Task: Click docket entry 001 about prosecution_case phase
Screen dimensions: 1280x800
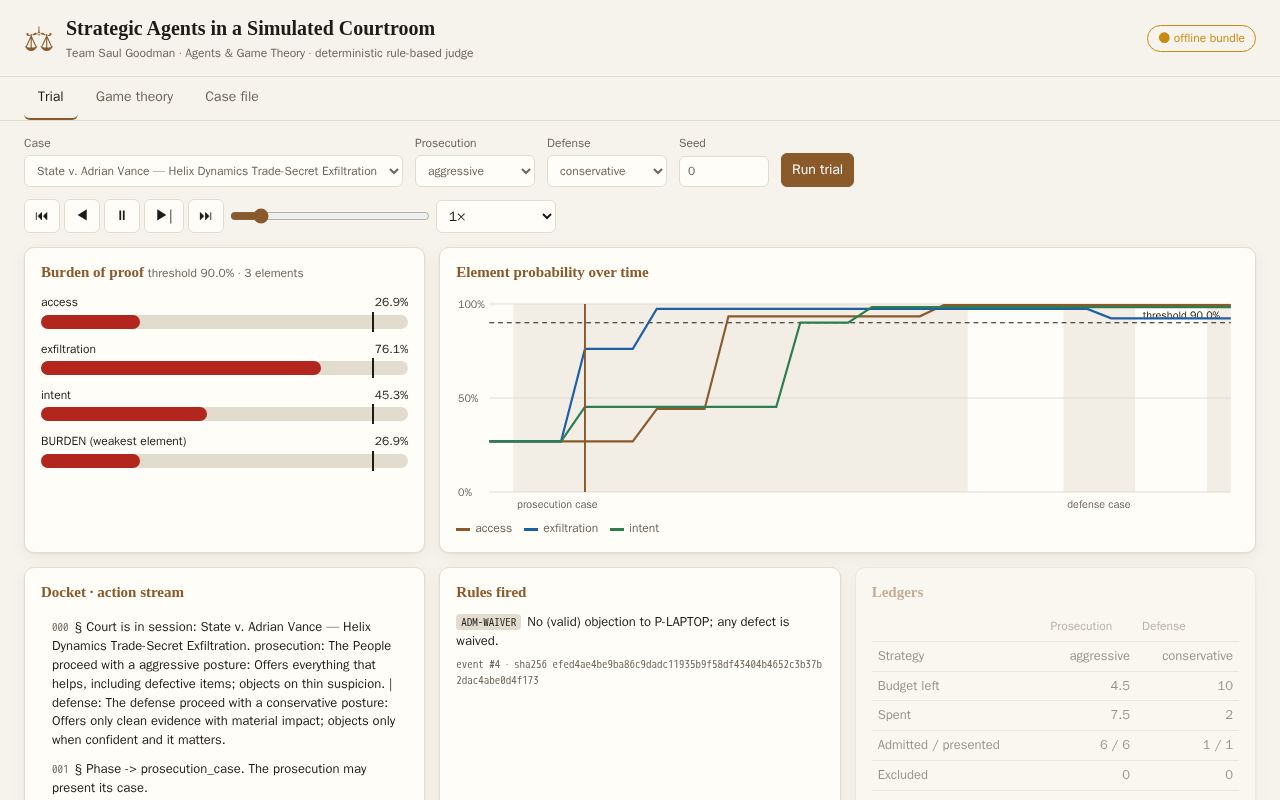Action: [x=224, y=778]
